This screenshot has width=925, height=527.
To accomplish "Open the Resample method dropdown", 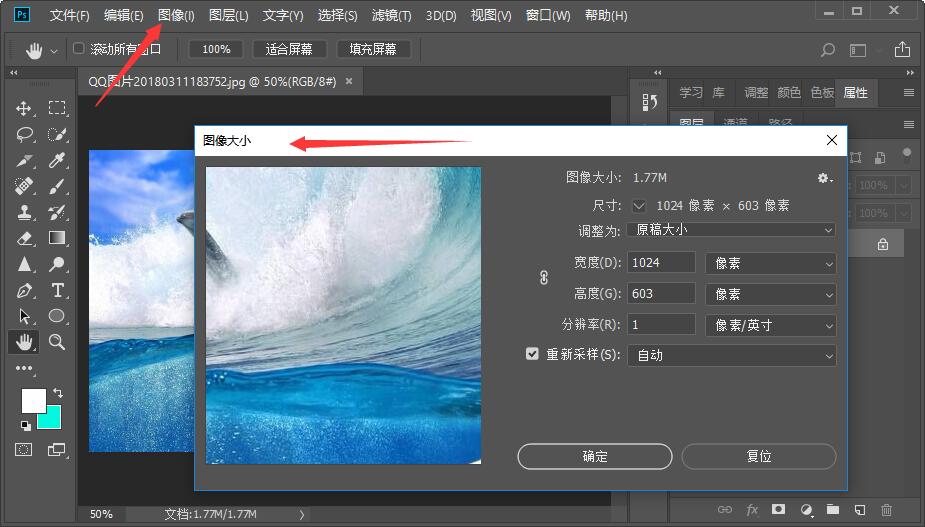I will (x=732, y=355).
